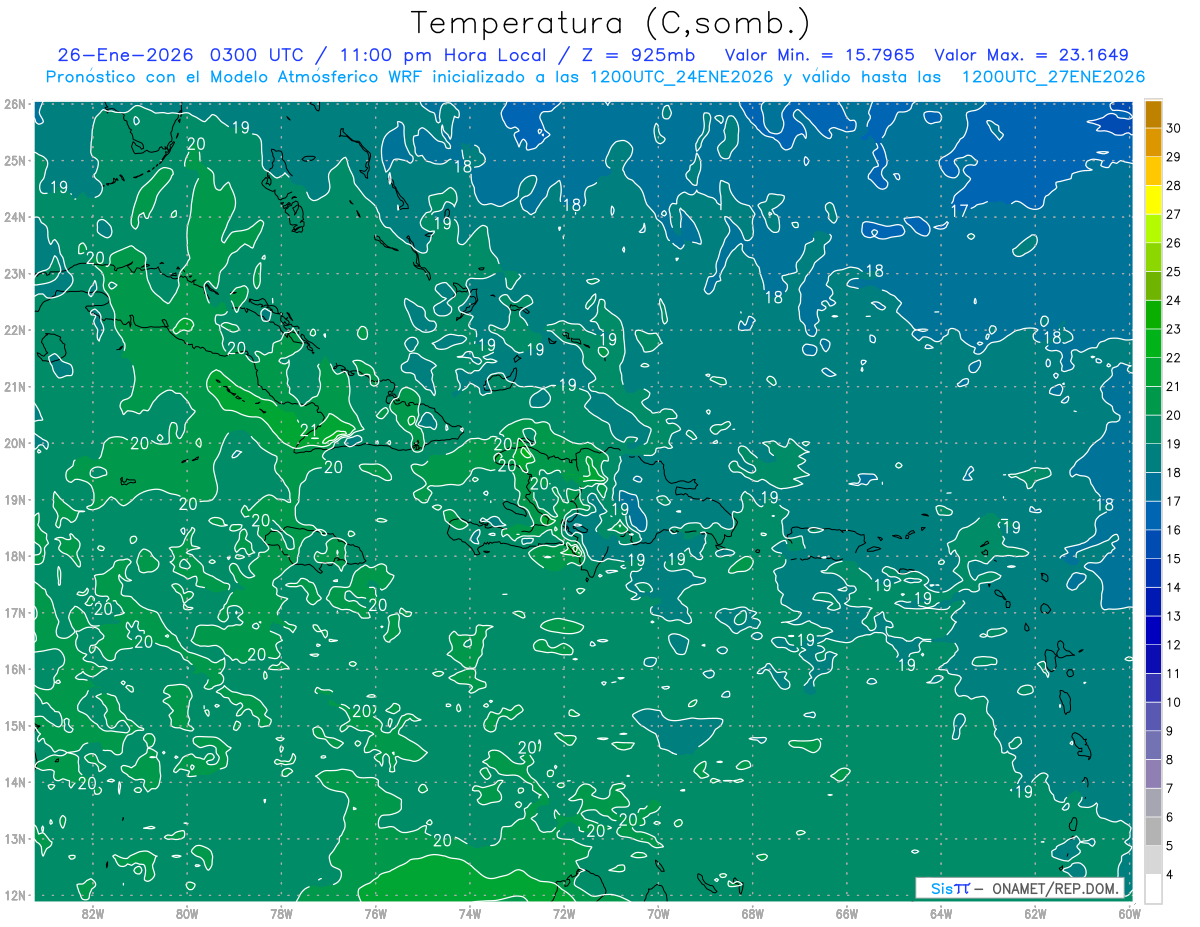Click color scale label 6

1170,817
